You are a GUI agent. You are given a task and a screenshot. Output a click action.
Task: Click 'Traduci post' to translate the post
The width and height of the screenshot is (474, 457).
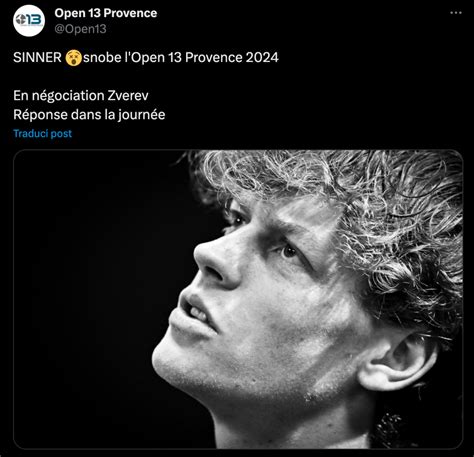42,133
